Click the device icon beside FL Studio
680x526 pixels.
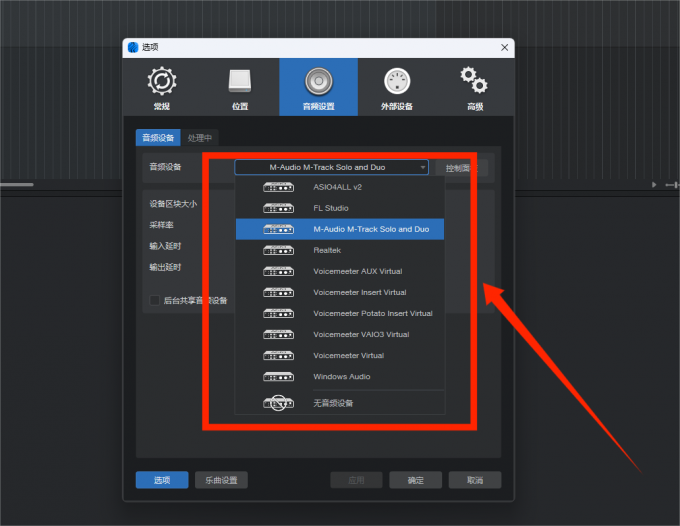[x=278, y=208]
